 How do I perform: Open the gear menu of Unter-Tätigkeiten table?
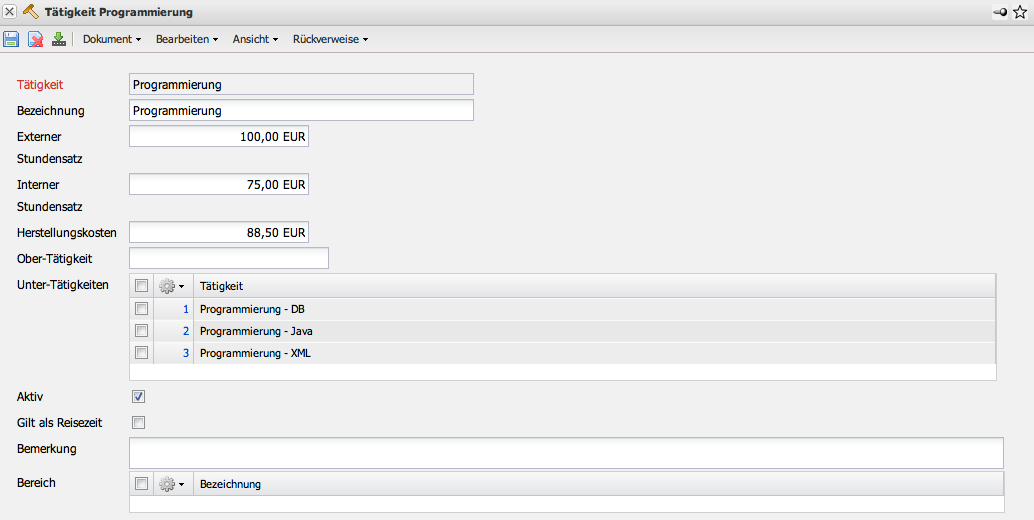(x=172, y=286)
